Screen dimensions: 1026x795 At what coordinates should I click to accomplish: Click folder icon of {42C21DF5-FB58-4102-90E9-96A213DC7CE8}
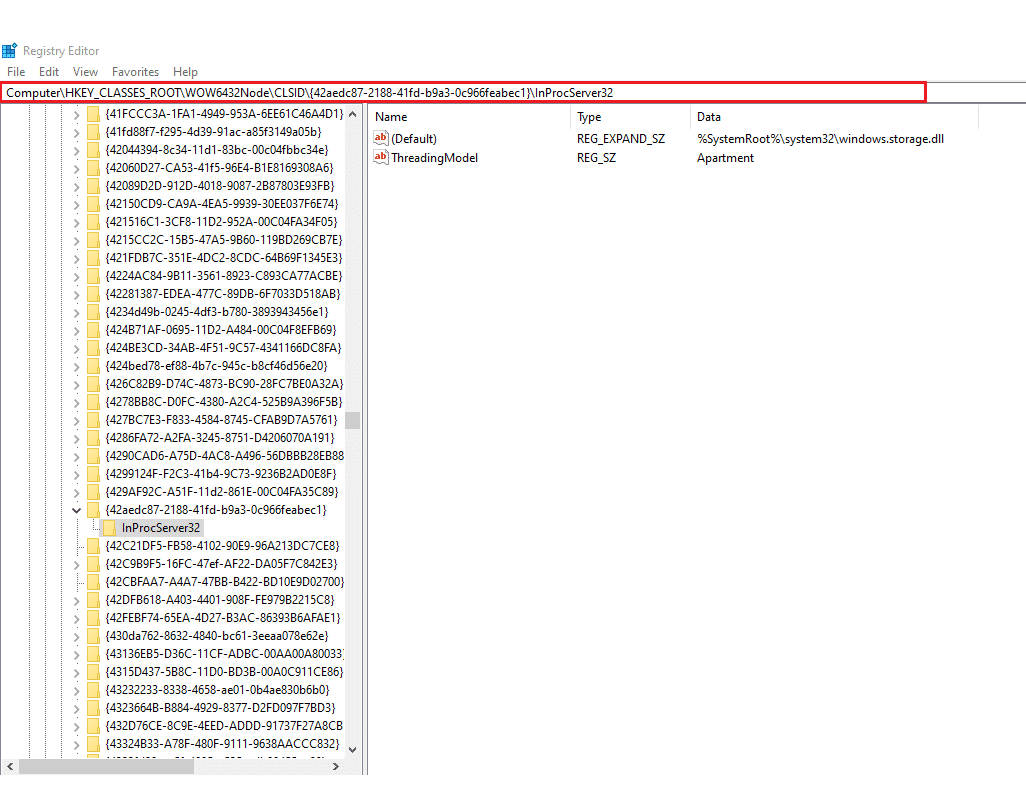pyautogui.click(x=93, y=546)
